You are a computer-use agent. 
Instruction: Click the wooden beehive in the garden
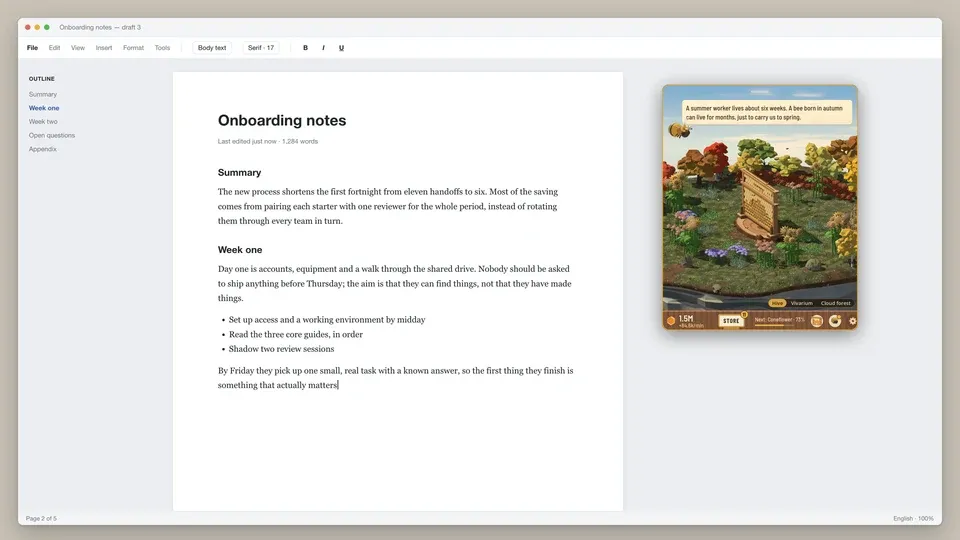pos(758,202)
